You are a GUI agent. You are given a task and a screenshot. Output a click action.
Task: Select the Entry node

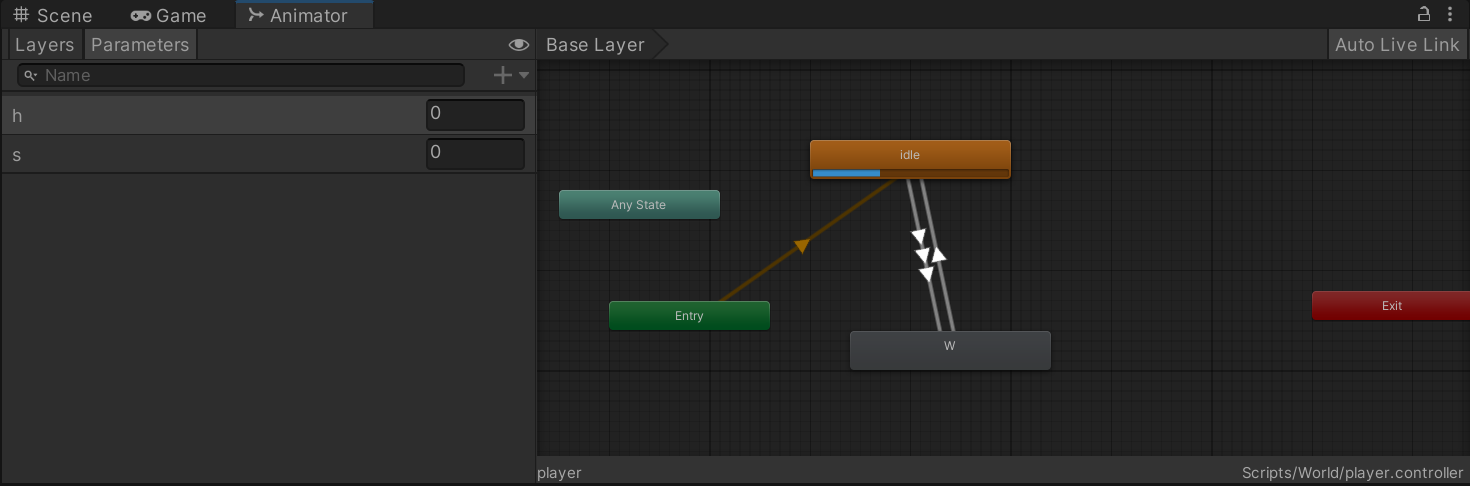pos(689,316)
